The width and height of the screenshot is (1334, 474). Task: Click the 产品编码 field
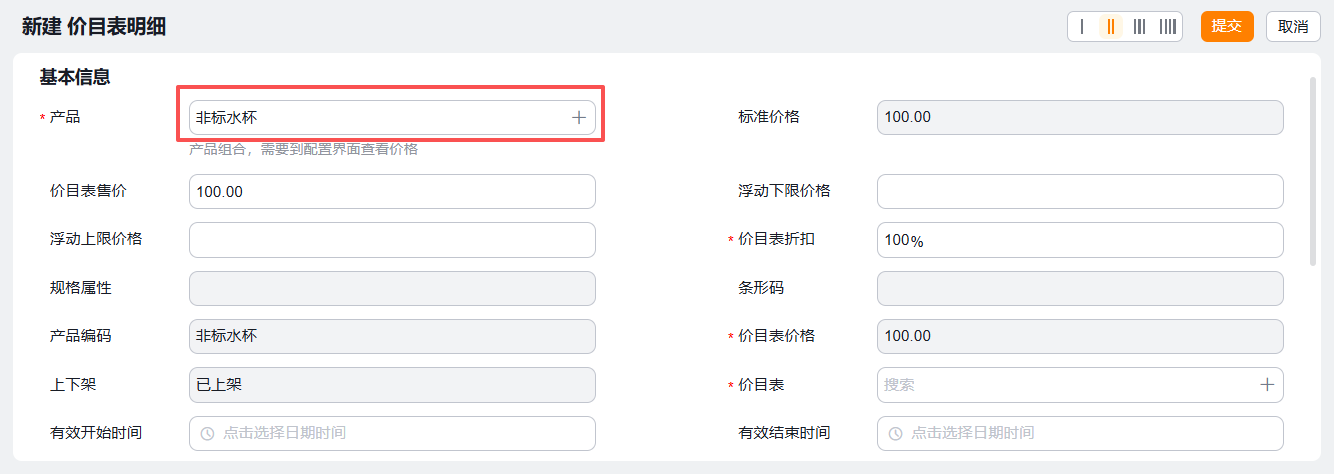tap(392, 336)
